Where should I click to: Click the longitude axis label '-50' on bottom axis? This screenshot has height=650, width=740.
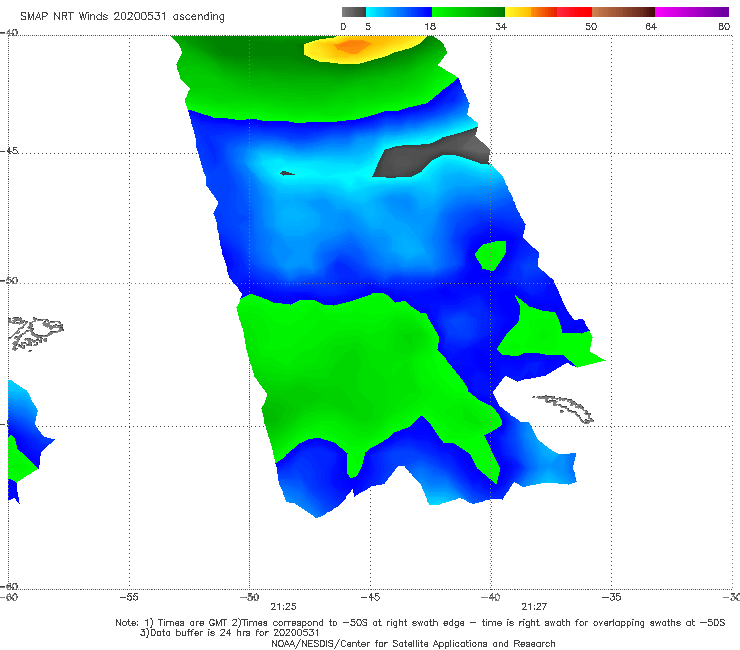coord(249,597)
